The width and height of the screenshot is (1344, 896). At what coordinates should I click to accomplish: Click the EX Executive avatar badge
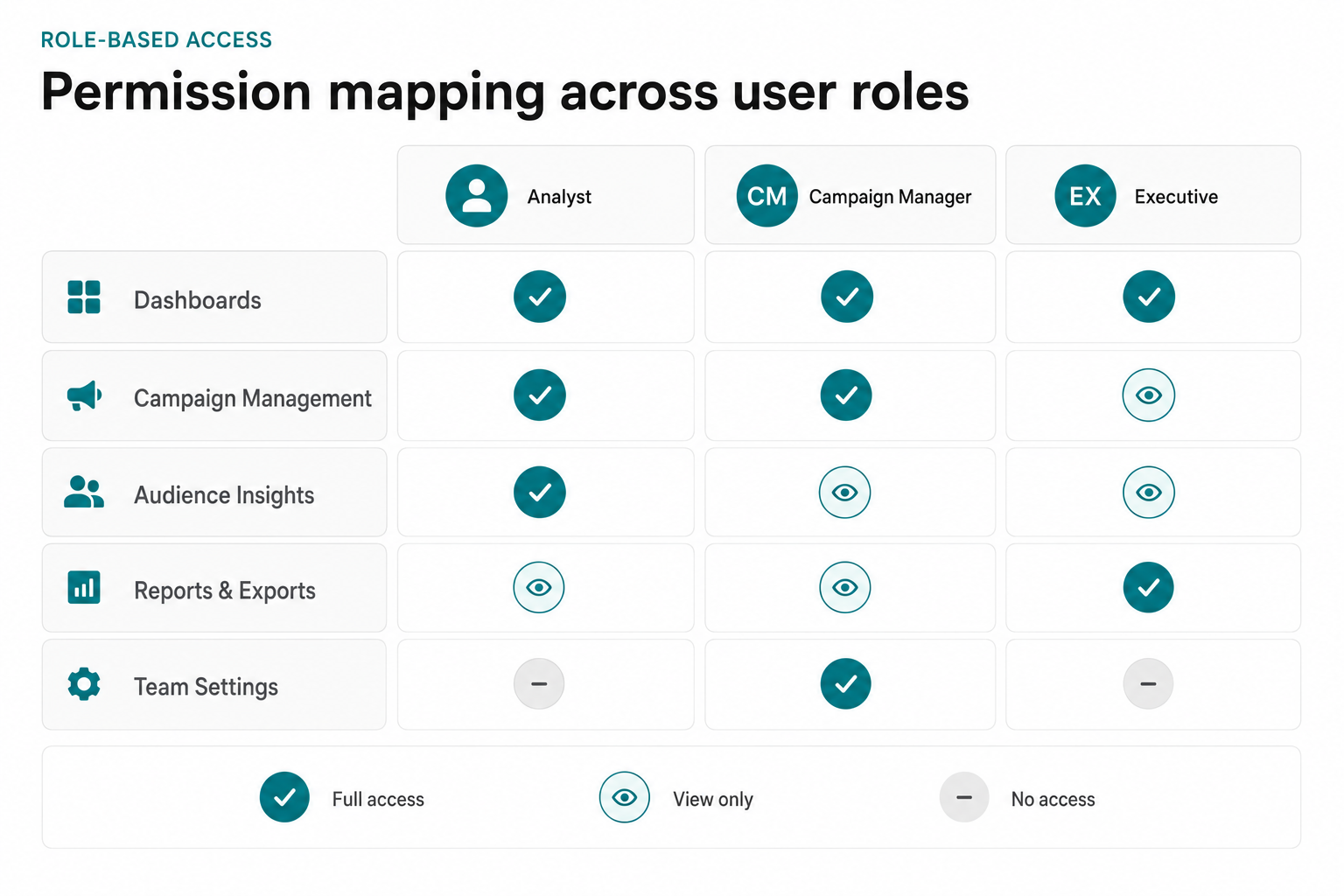point(1086,196)
